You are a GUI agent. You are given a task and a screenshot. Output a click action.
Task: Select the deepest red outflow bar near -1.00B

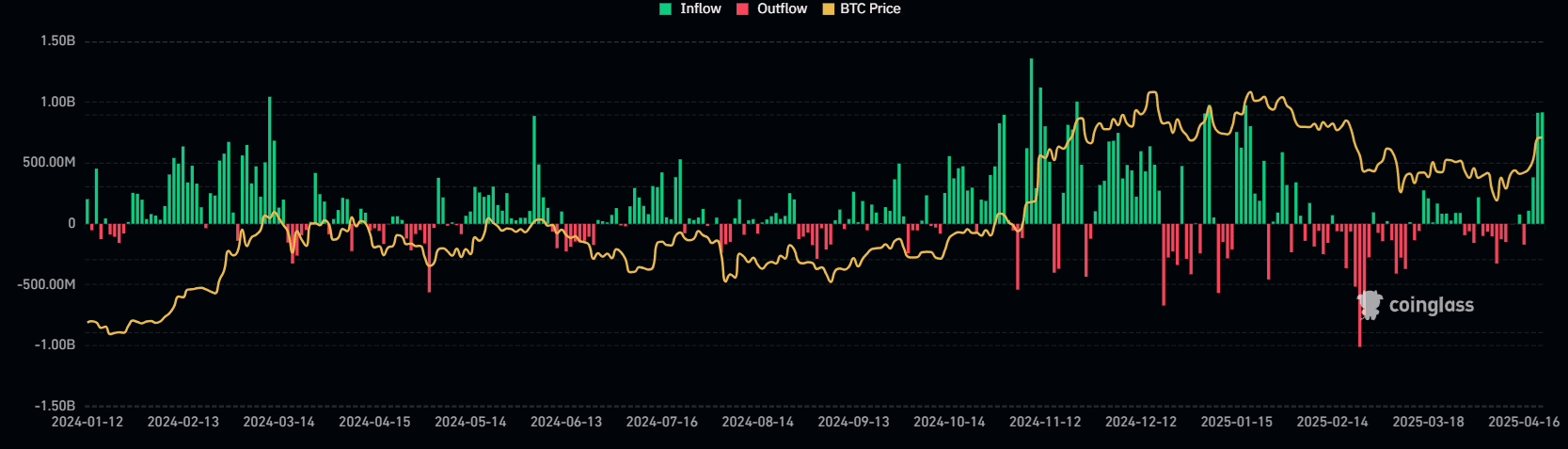(1359, 284)
